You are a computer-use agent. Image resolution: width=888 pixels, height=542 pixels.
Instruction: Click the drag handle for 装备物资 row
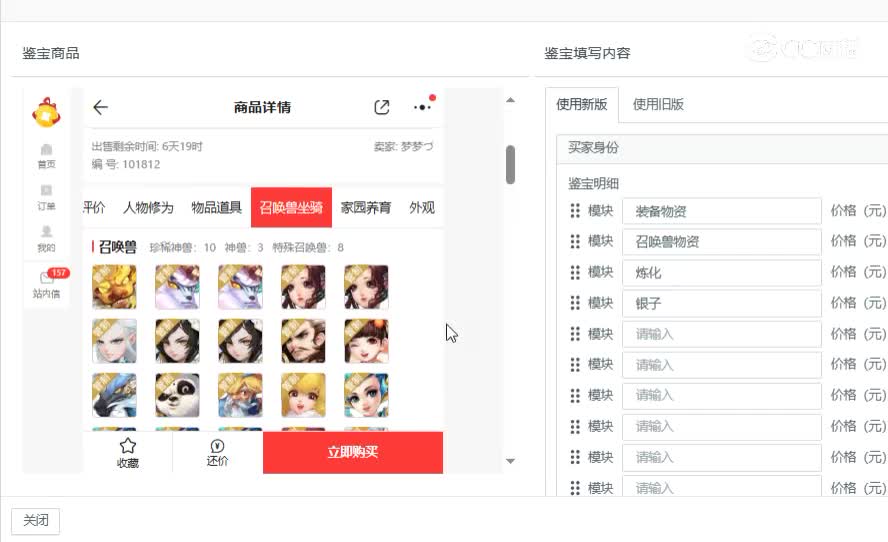click(575, 211)
